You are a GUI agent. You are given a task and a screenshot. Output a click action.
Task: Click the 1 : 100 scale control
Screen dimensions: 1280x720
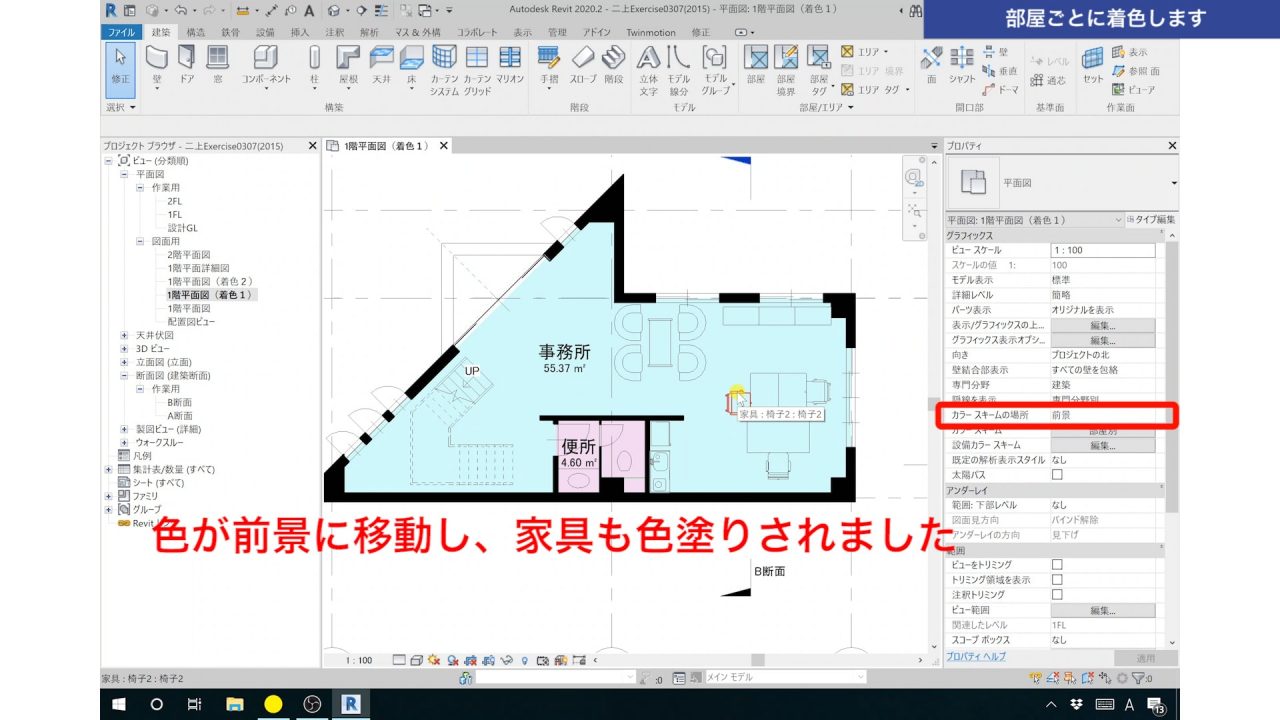click(359, 659)
